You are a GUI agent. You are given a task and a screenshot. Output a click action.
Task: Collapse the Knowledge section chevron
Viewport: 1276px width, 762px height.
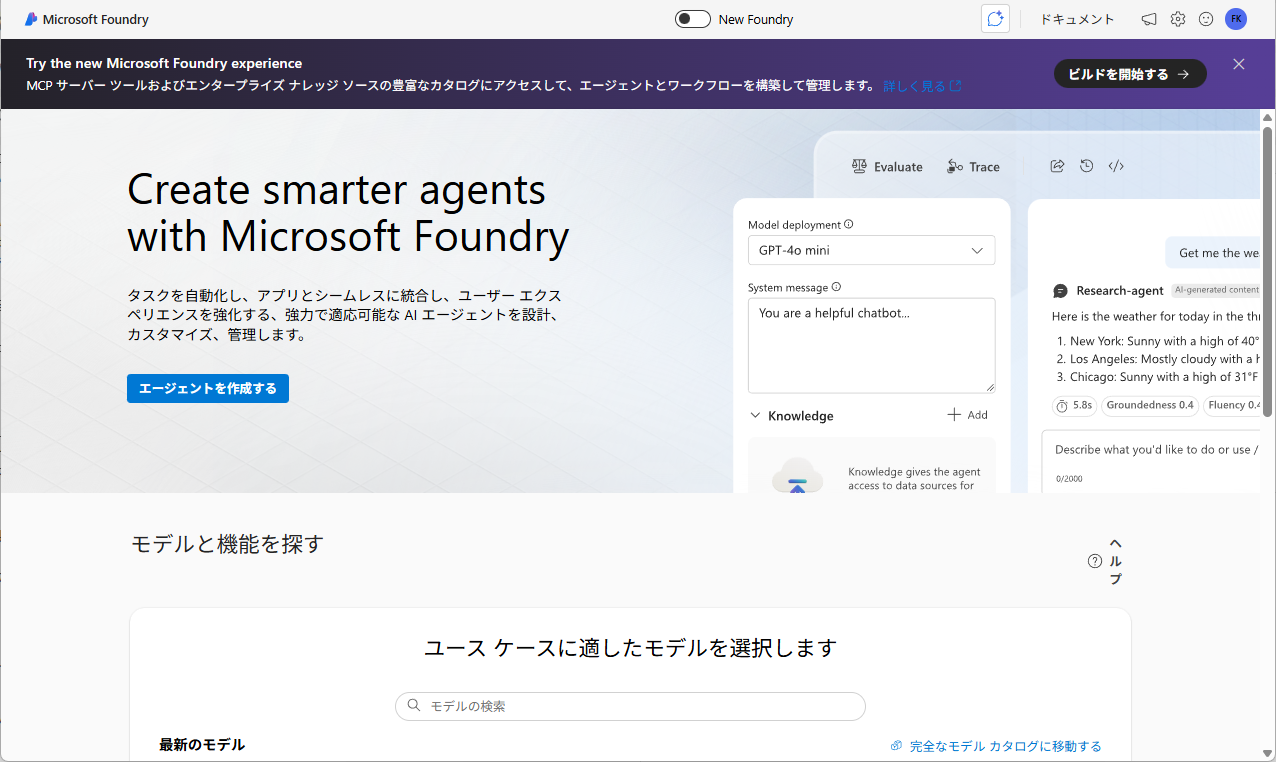[x=756, y=415]
